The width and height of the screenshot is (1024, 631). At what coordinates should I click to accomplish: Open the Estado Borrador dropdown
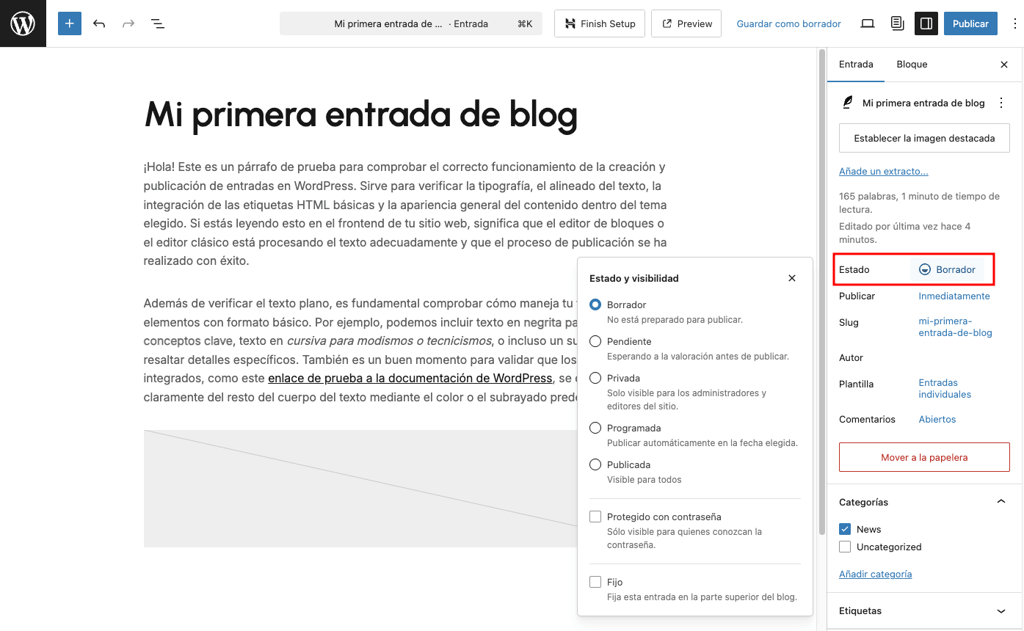[947, 269]
